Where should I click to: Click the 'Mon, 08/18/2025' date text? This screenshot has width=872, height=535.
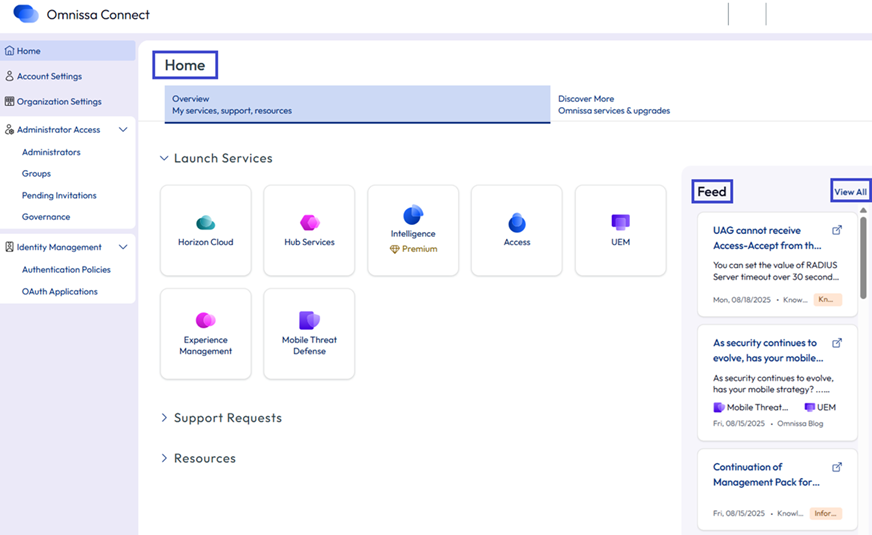[742, 300]
